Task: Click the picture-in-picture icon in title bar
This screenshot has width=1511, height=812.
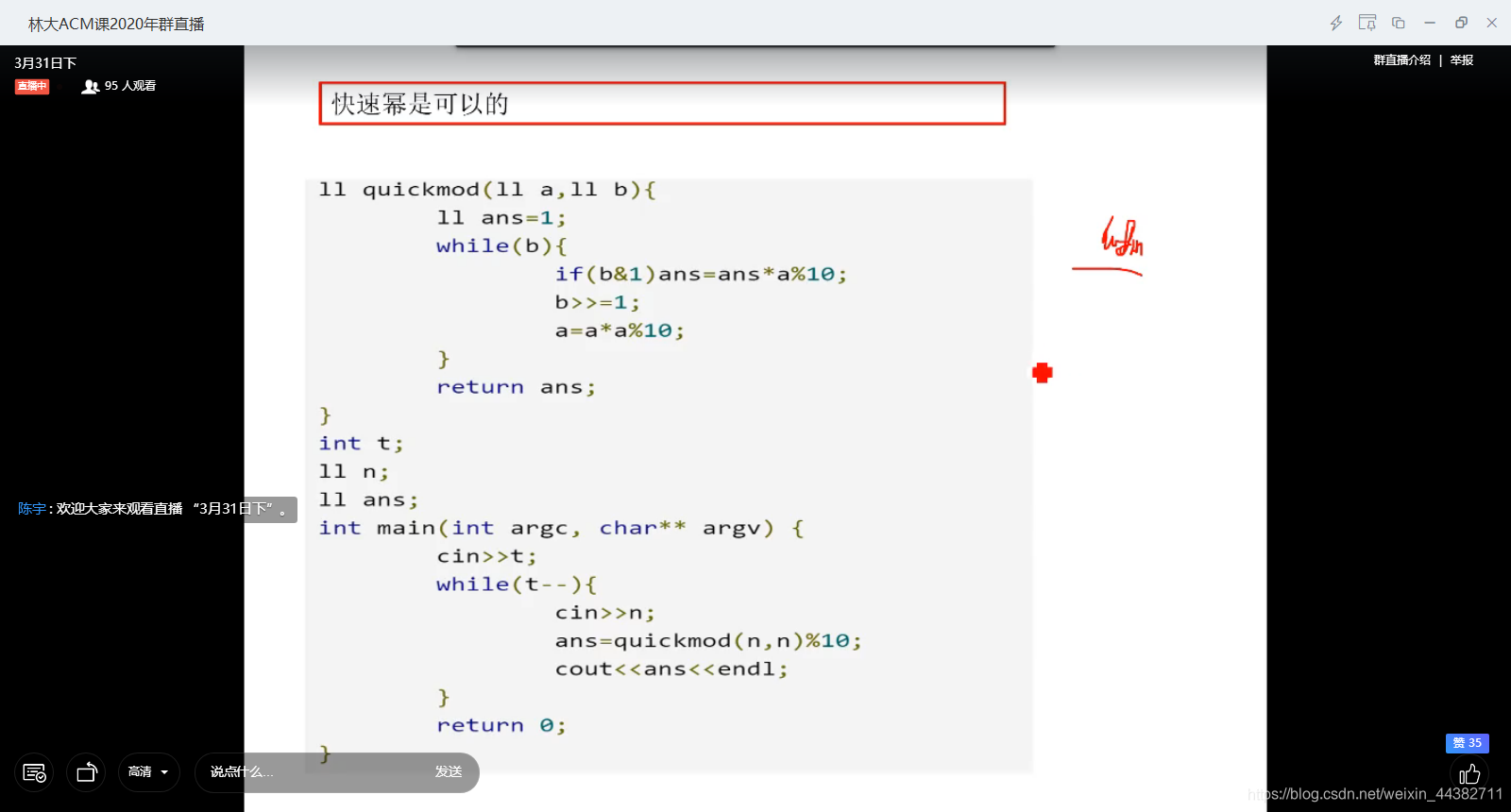Action: pyautogui.click(x=1399, y=23)
